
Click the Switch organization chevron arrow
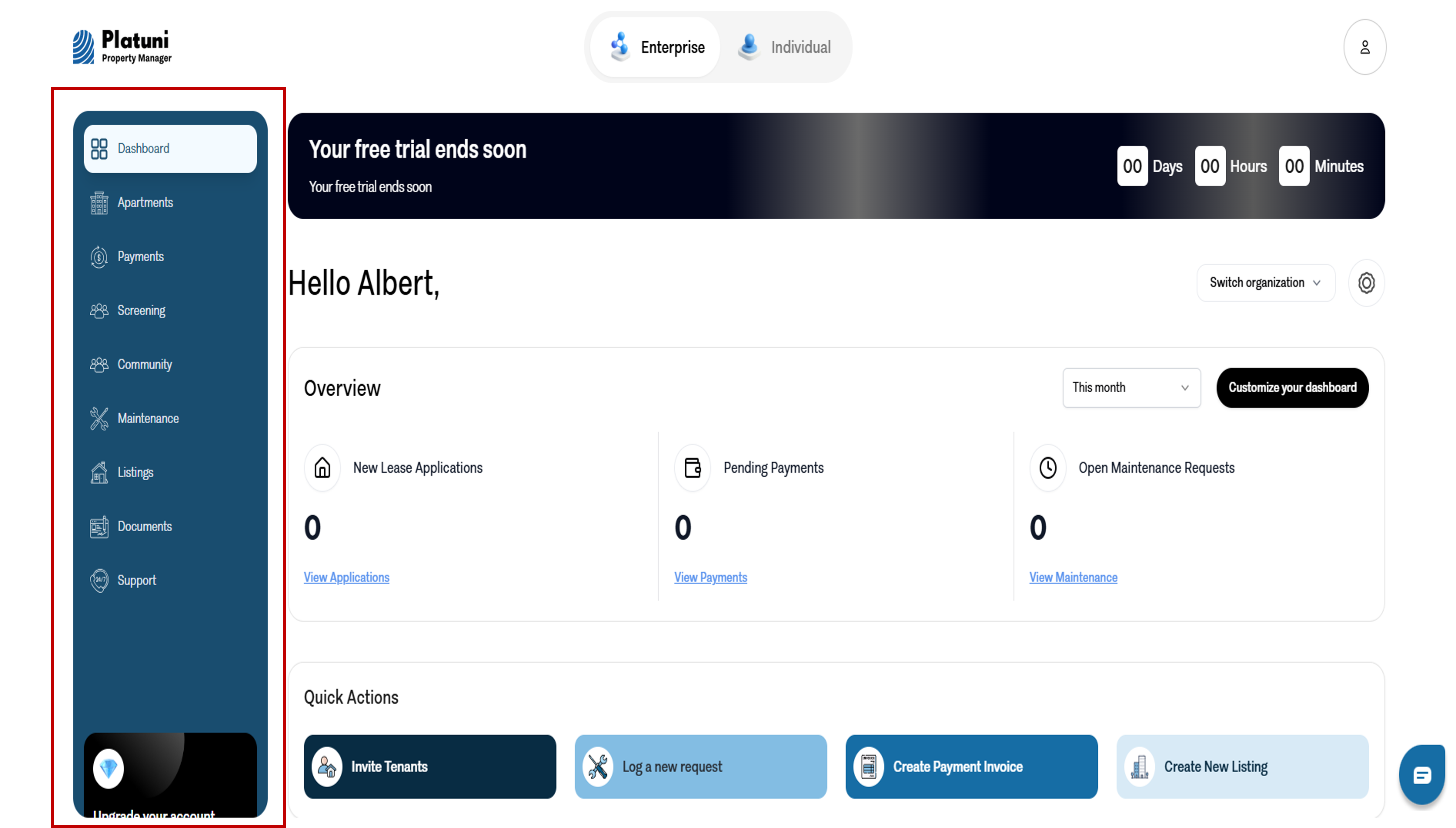(x=1316, y=283)
